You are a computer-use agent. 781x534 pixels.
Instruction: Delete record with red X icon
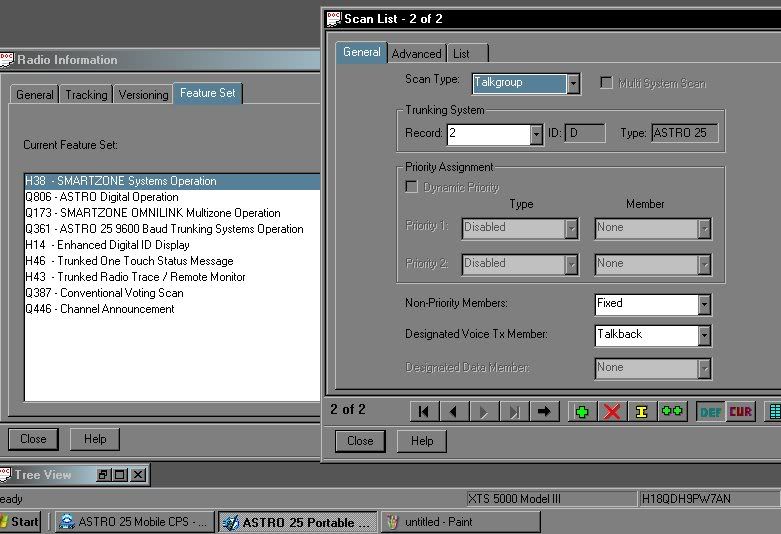click(612, 412)
